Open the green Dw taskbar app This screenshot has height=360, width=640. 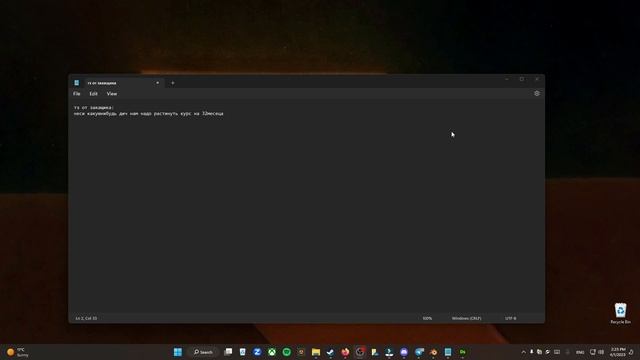(x=462, y=352)
